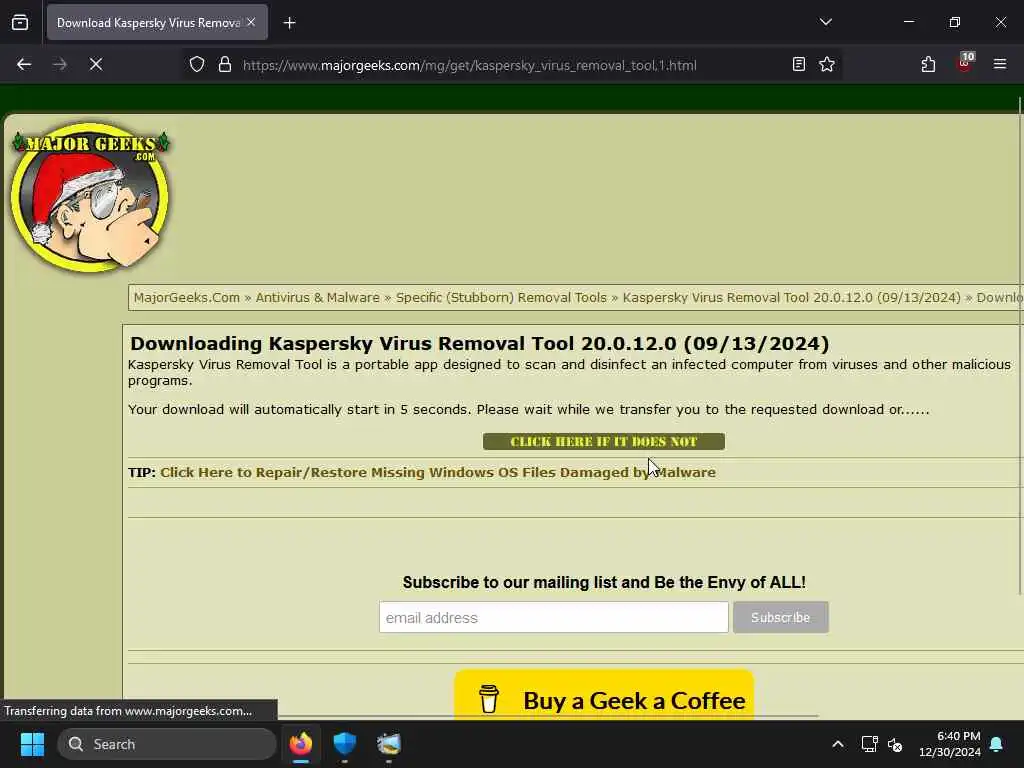This screenshot has width=1024, height=768.
Task: Open MajorGeeks.Com breadcrumb link
Action: (x=187, y=298)
